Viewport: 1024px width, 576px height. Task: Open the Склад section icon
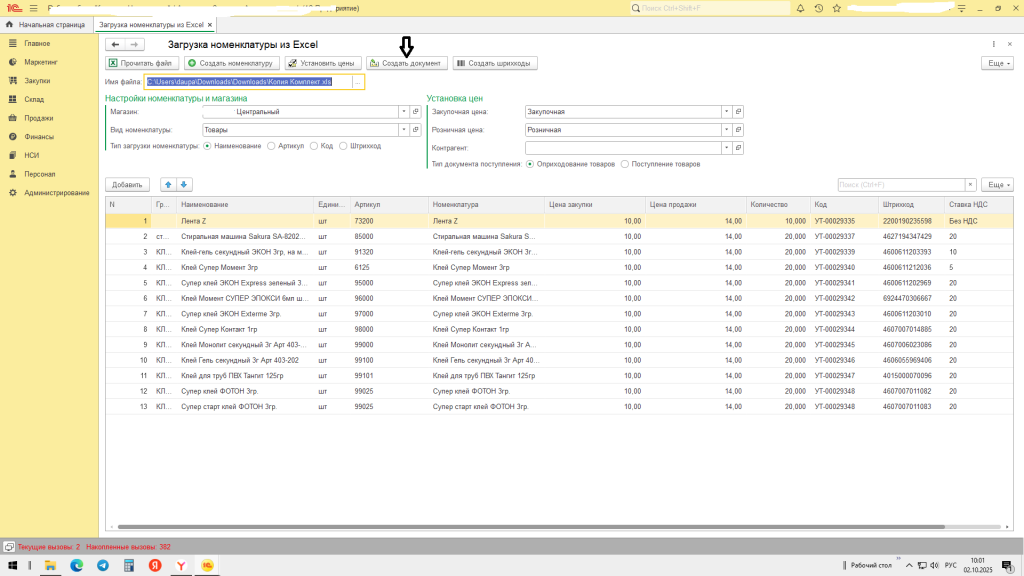(11, 99)
